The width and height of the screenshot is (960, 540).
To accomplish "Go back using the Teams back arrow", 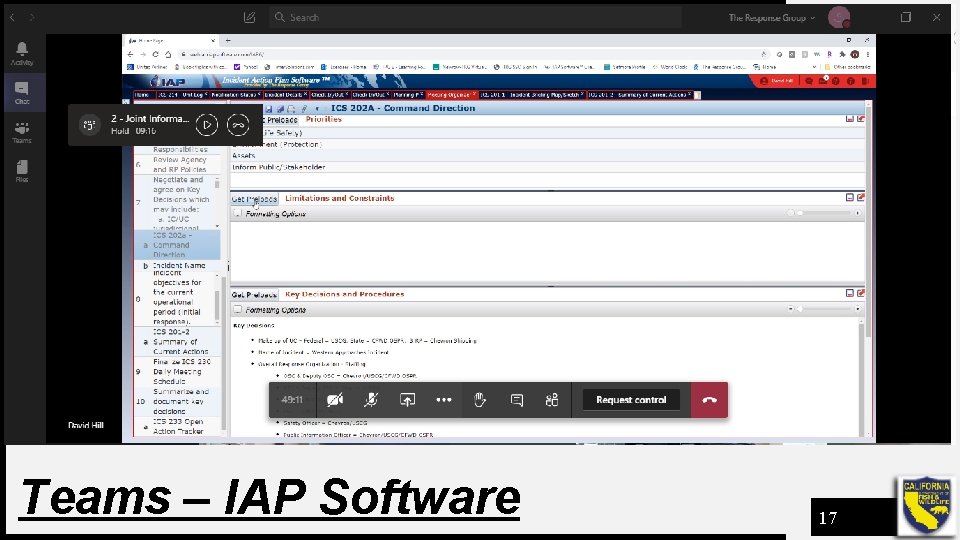I will (x=12, y=17).
